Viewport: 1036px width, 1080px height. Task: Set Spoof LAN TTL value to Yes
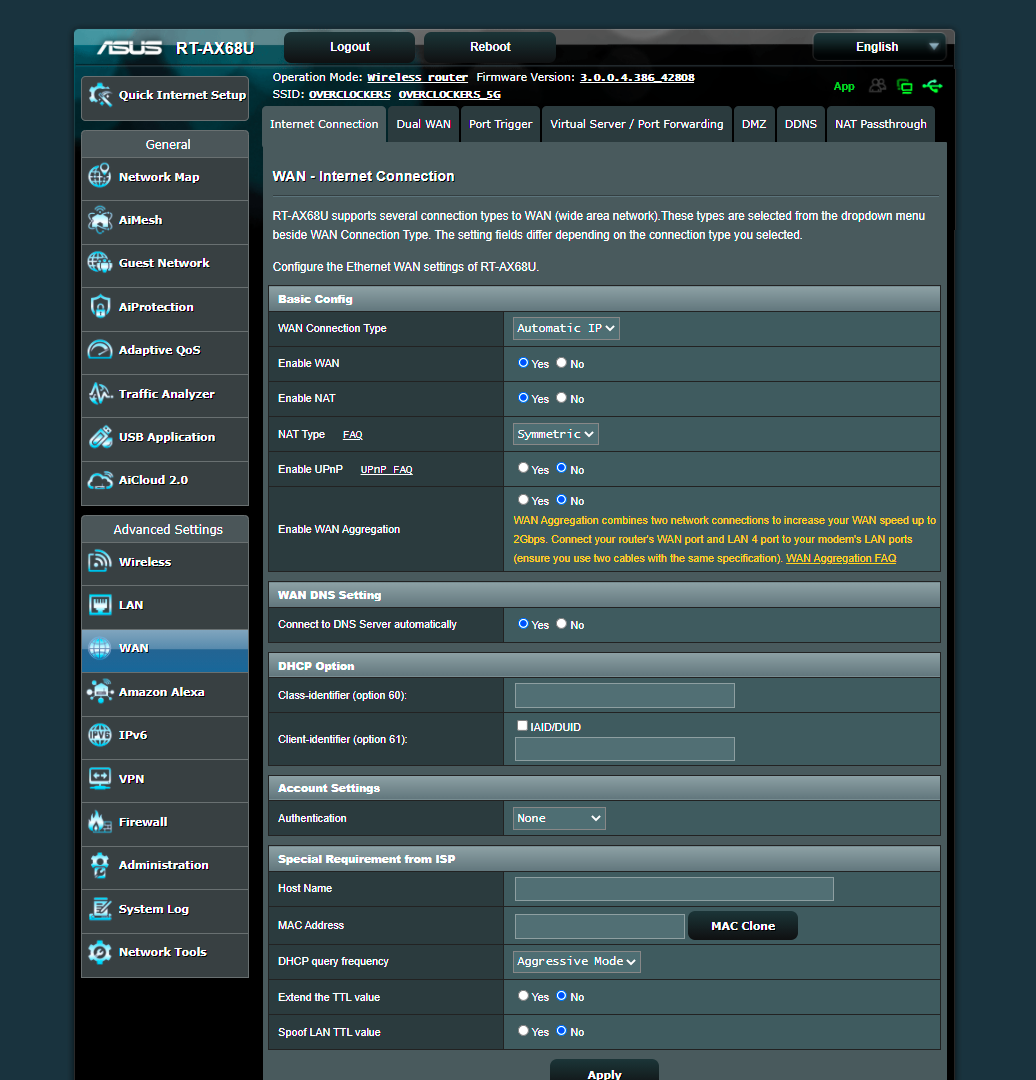(524, 1031)
